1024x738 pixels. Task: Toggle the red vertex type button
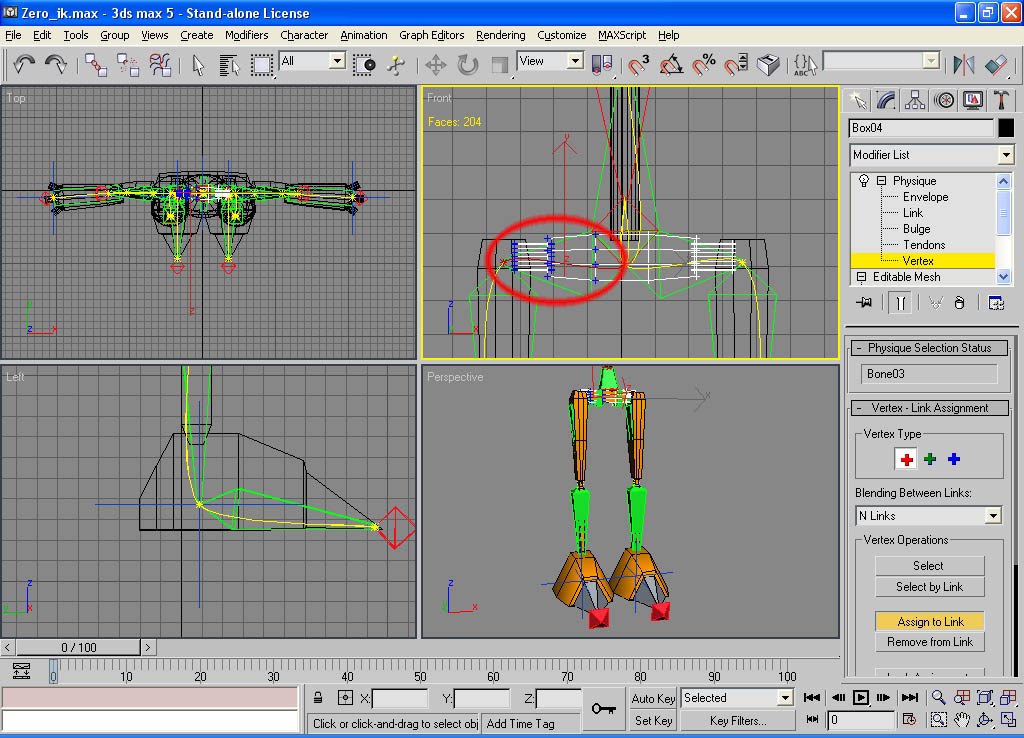click(x=906, y=459)
